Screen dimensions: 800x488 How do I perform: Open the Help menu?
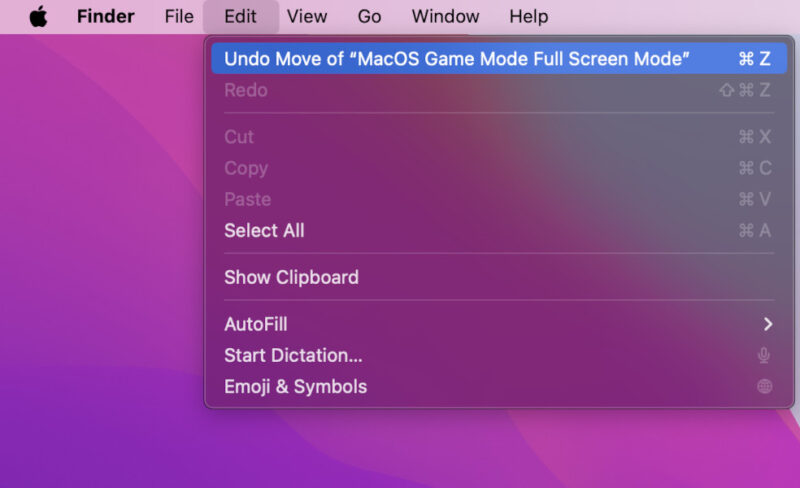(x=529, y=16)
